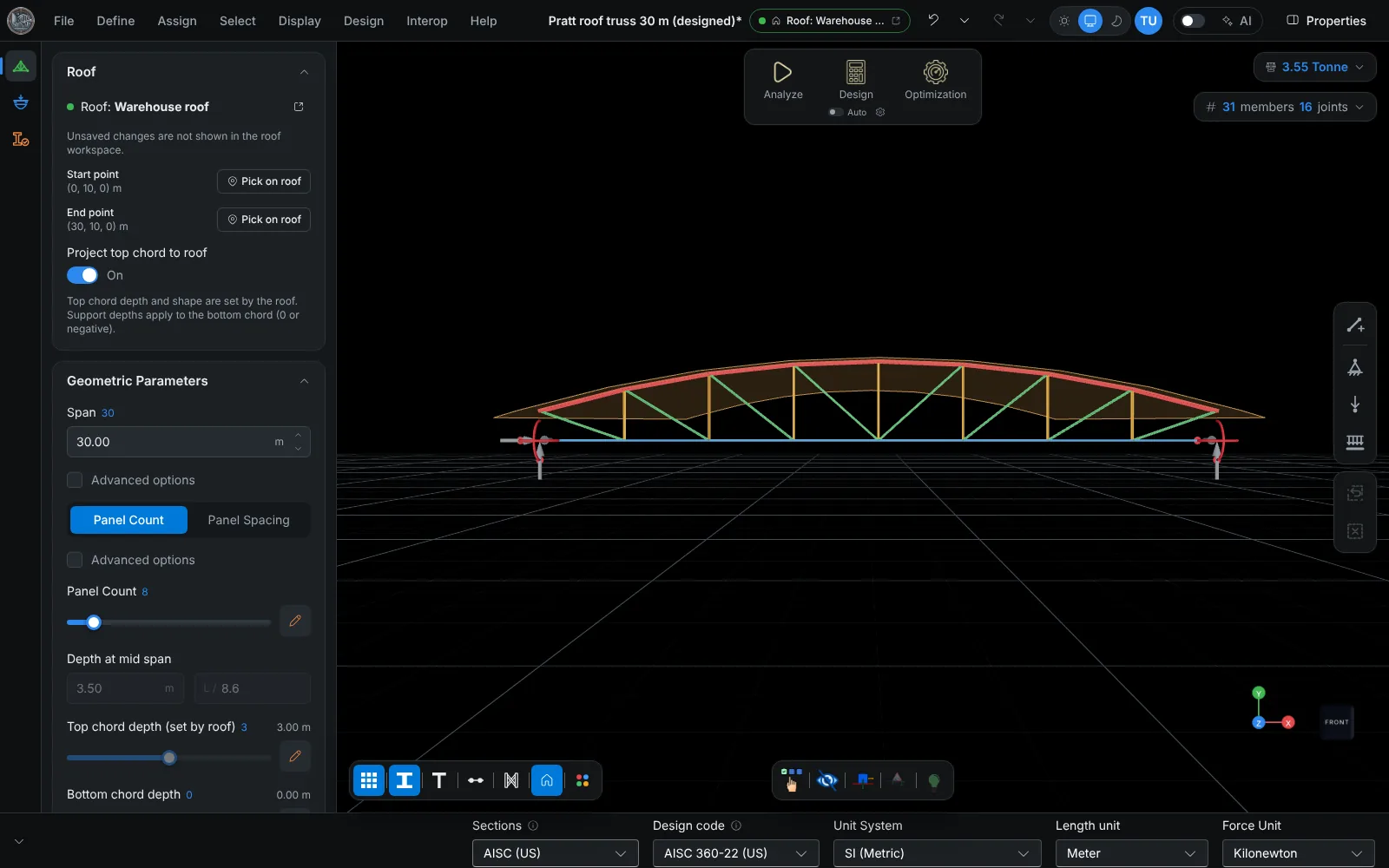Click Pick on roof for End point

[x=264, y=220]
